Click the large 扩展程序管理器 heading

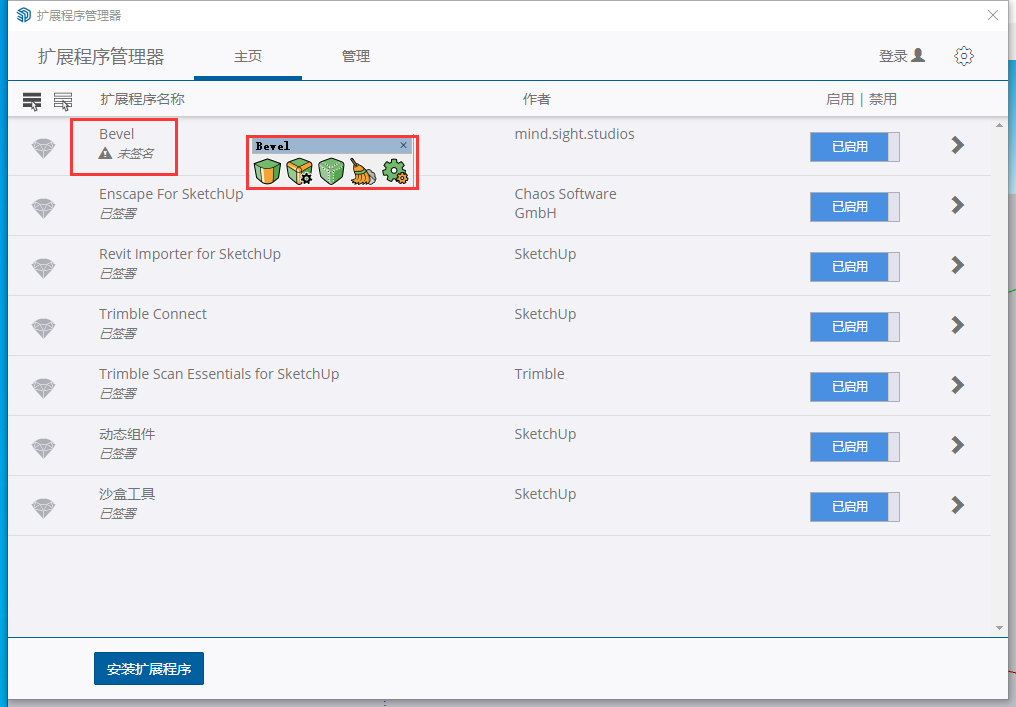(x=101, y=56)
